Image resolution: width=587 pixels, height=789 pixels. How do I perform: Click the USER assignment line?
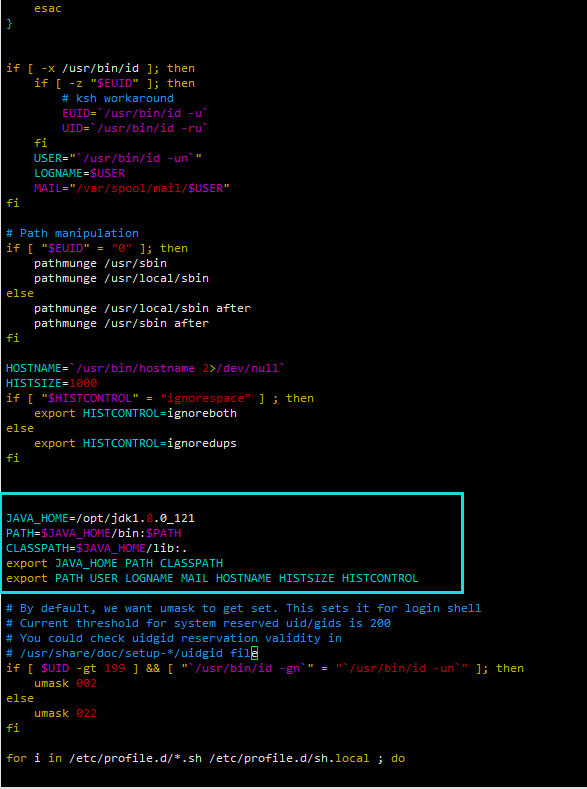coord(118,158)
